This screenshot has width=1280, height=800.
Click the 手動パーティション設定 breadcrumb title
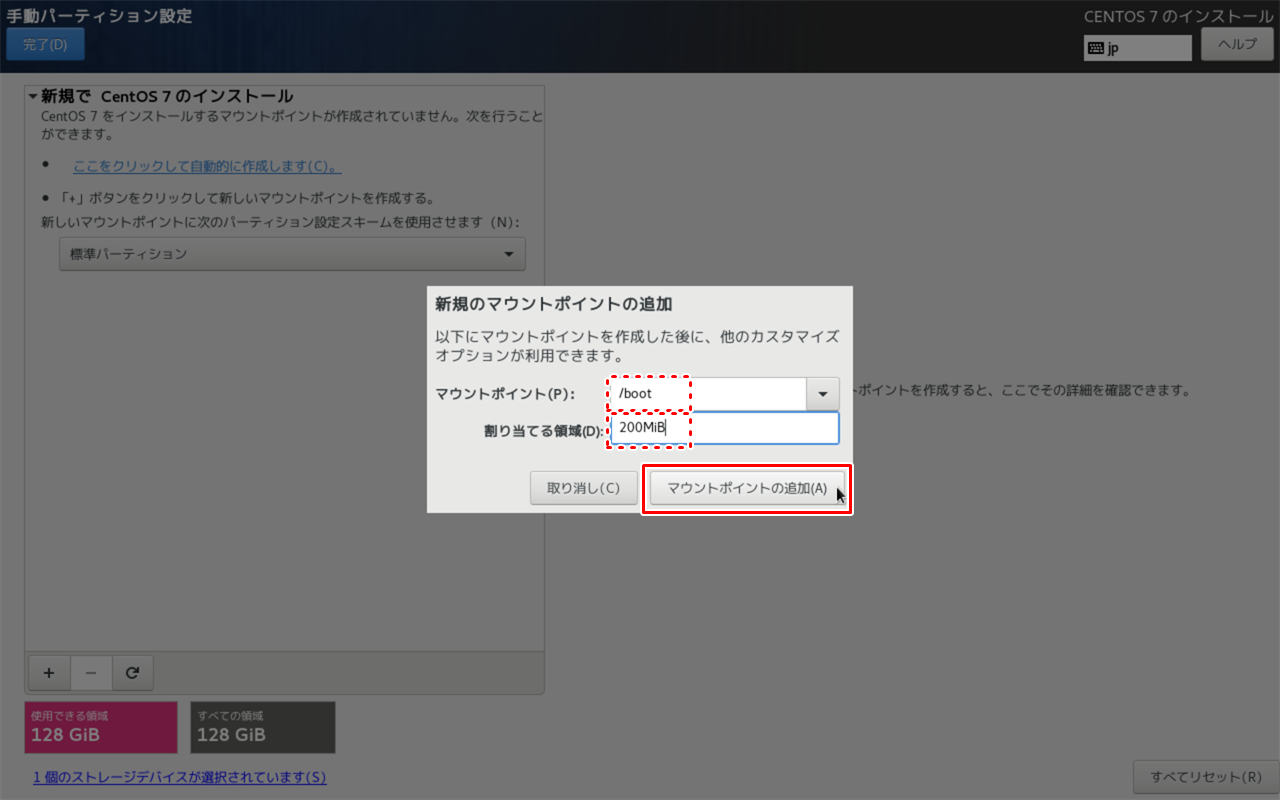[100, 16]
